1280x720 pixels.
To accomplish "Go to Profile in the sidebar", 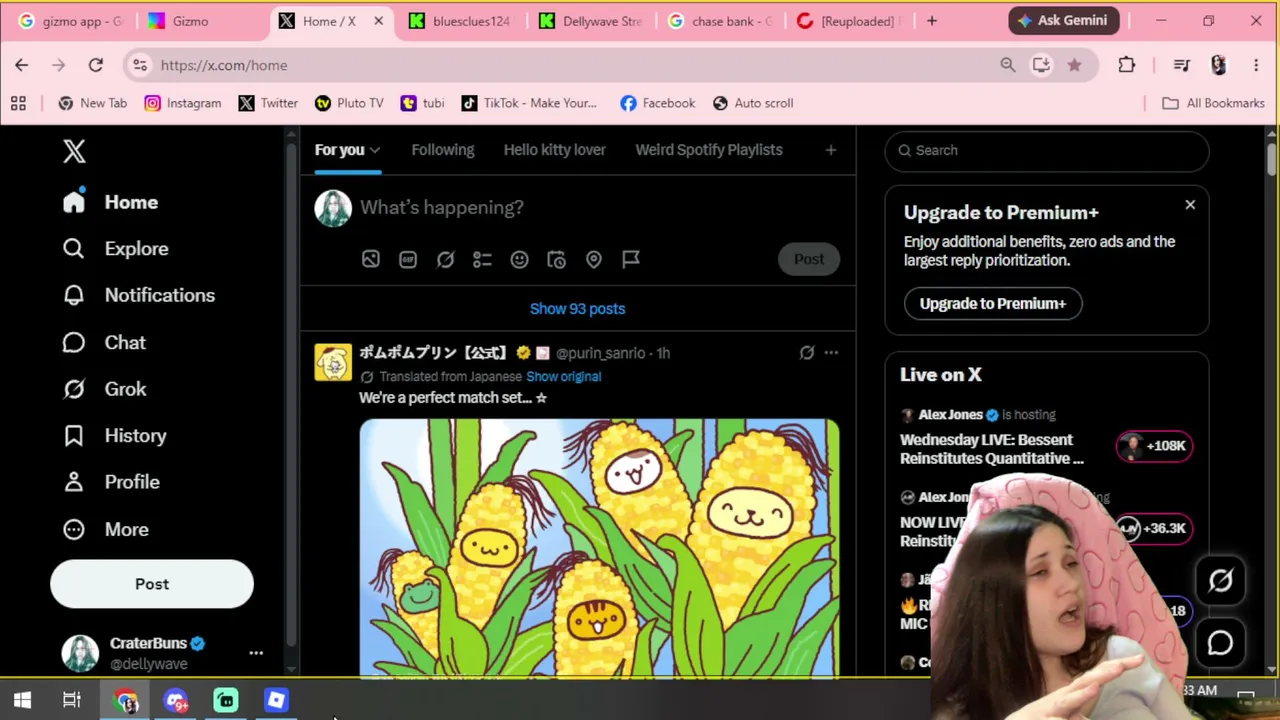I will (110, 482).
